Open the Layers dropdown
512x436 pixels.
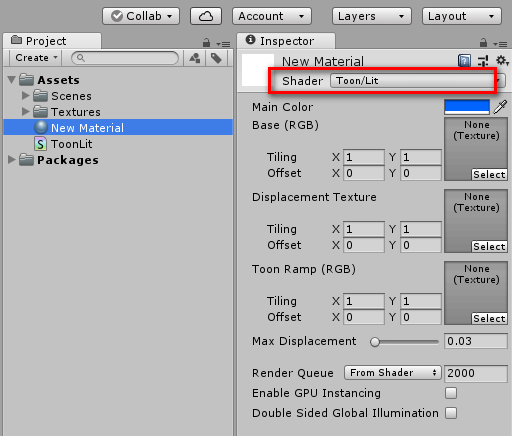(x=372, y=16)
